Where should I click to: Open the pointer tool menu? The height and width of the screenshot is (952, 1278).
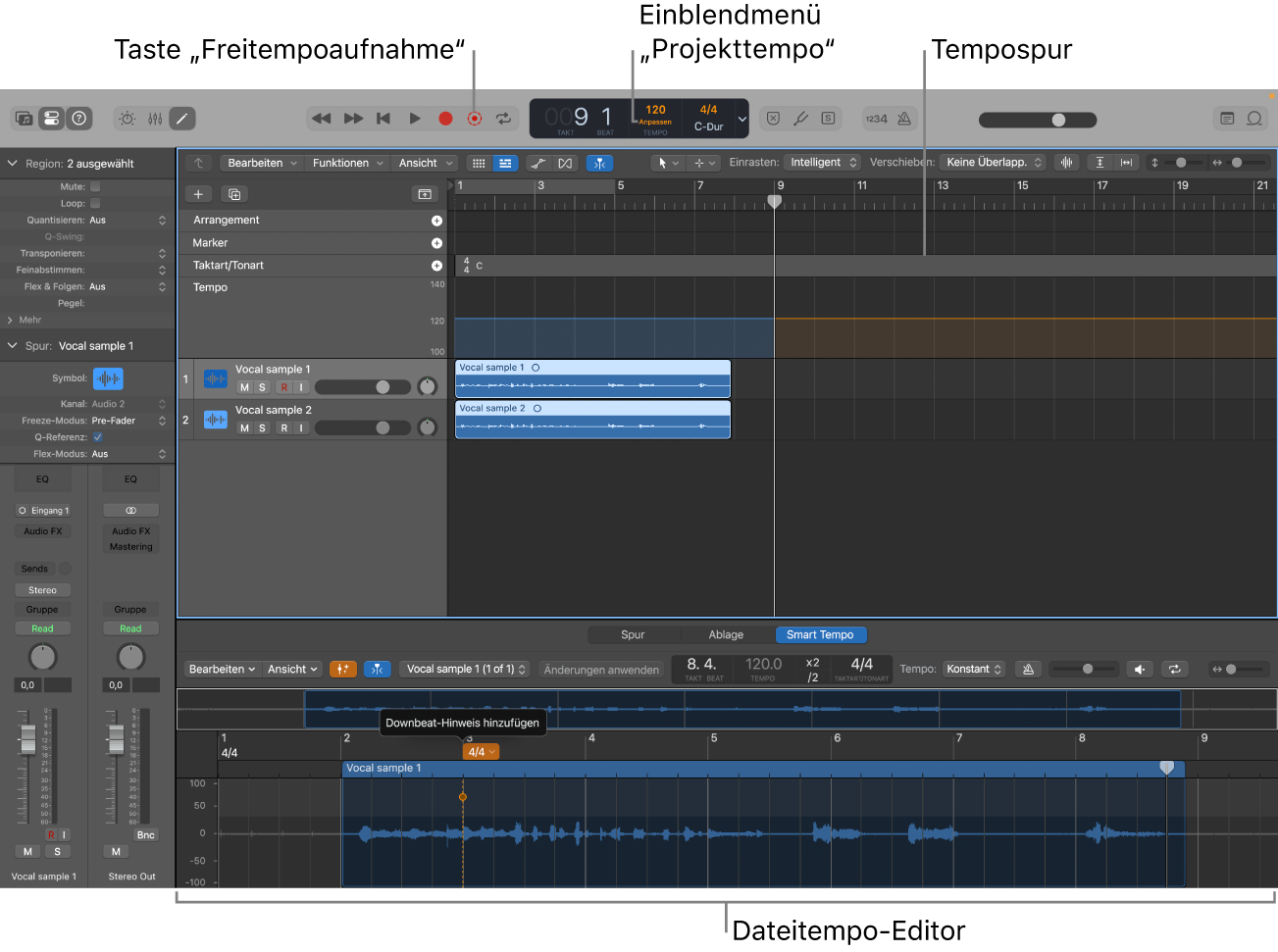[x=668, y=163]
